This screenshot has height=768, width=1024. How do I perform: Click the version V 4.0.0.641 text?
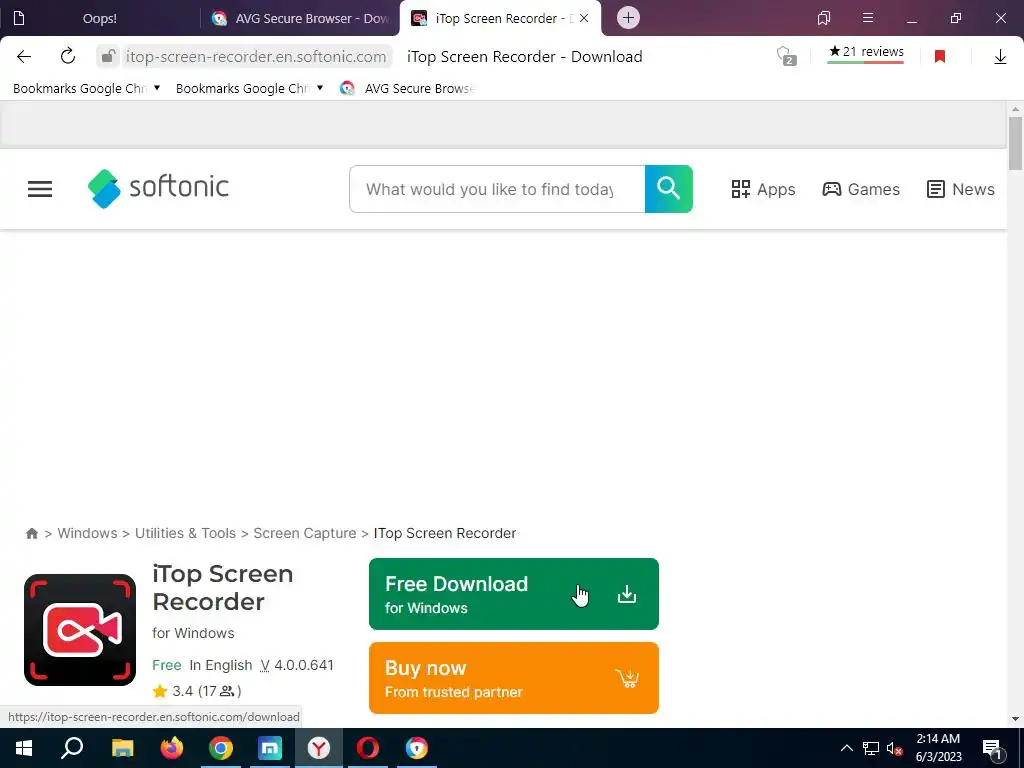pos(297,665)
